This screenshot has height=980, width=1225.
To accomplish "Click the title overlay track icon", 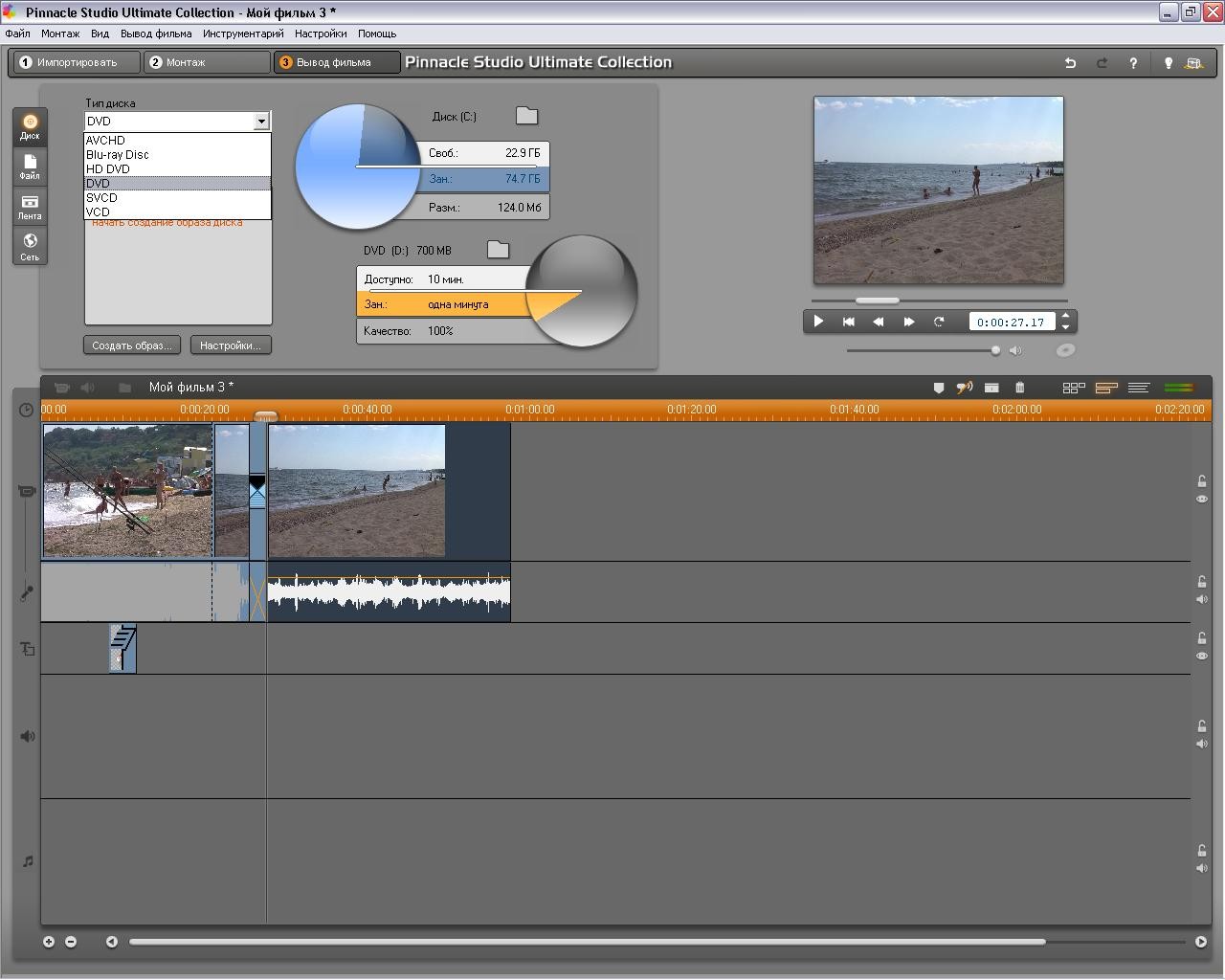I will pos(27,649).
